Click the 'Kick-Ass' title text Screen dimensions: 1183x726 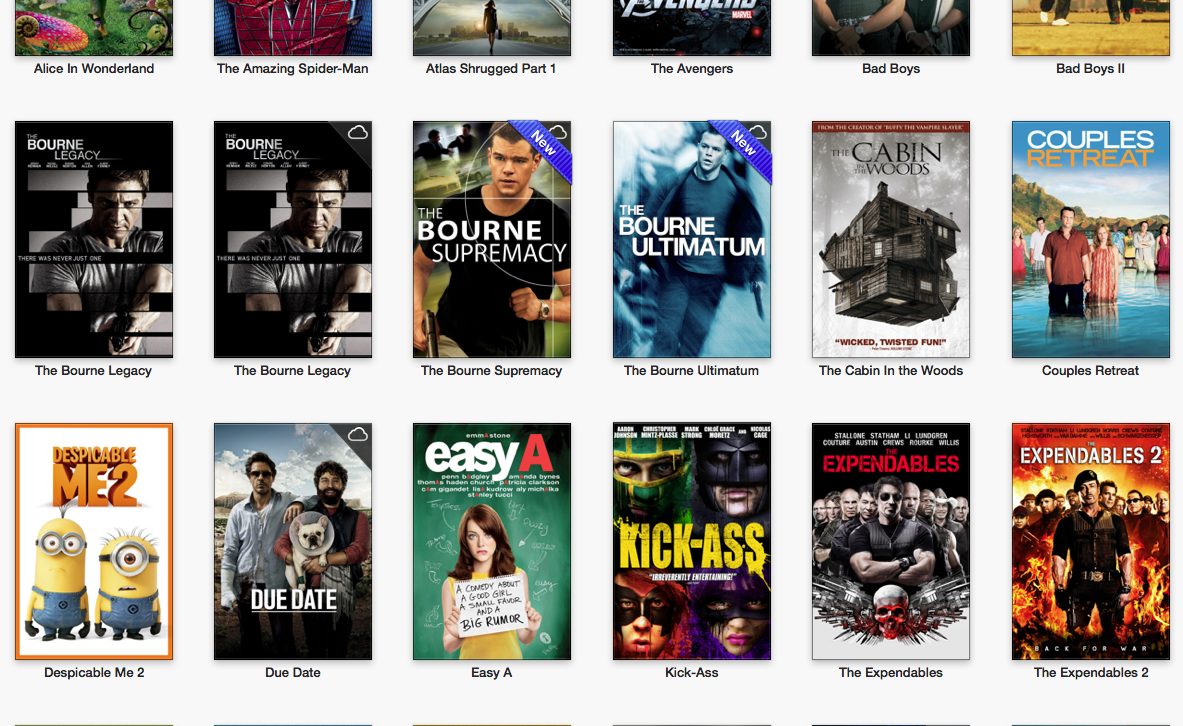click(x=692, y=672)
